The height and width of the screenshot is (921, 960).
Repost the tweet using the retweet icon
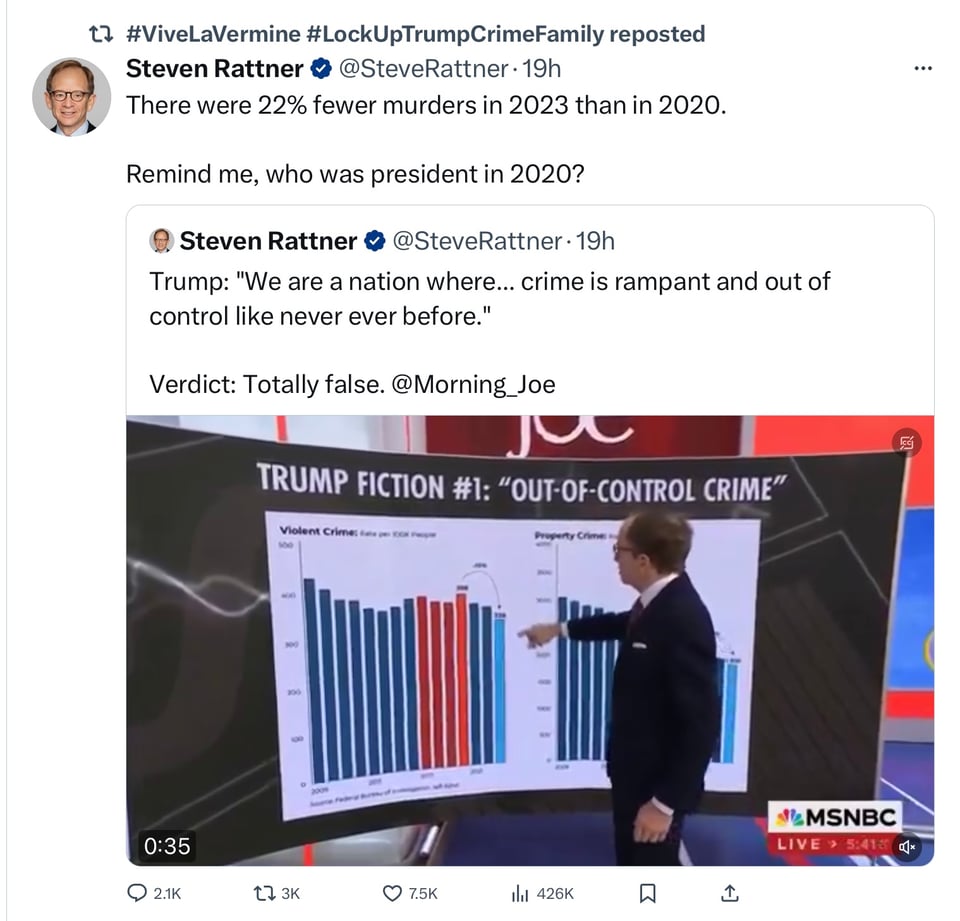click(x=260, y=893)
